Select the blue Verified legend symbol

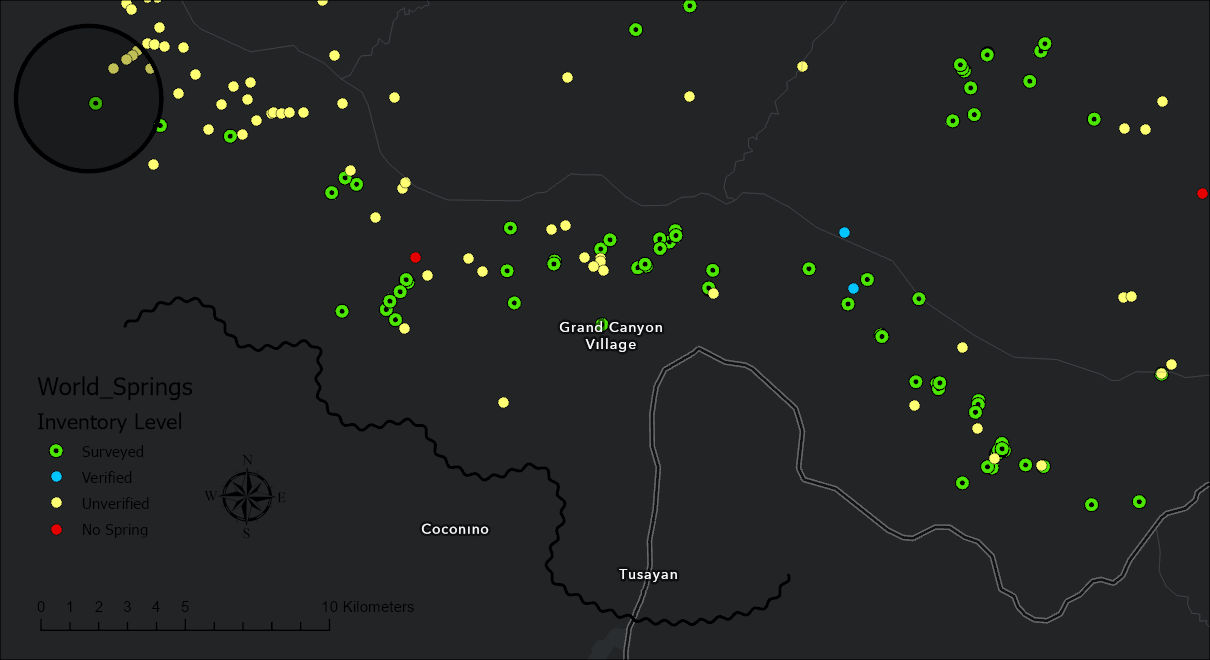pyautogui.click(x=57, y=478)
